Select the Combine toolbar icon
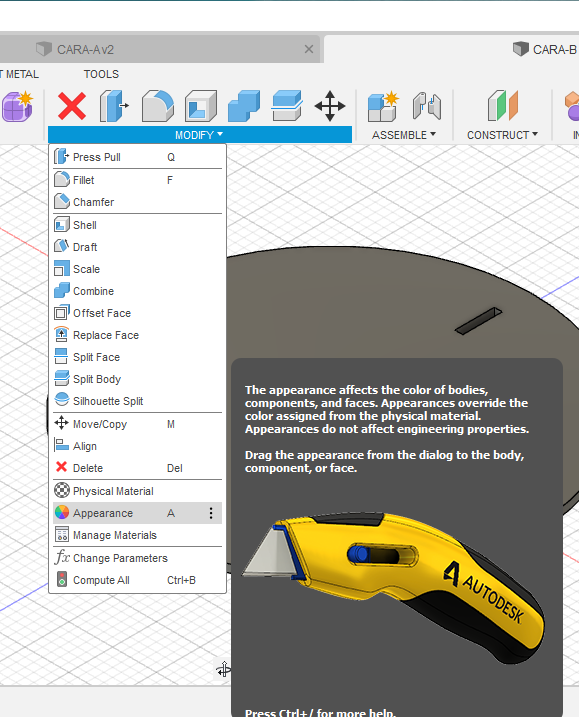Image resolution: width=579 pixels, height=717 pixels. [244, 106]
